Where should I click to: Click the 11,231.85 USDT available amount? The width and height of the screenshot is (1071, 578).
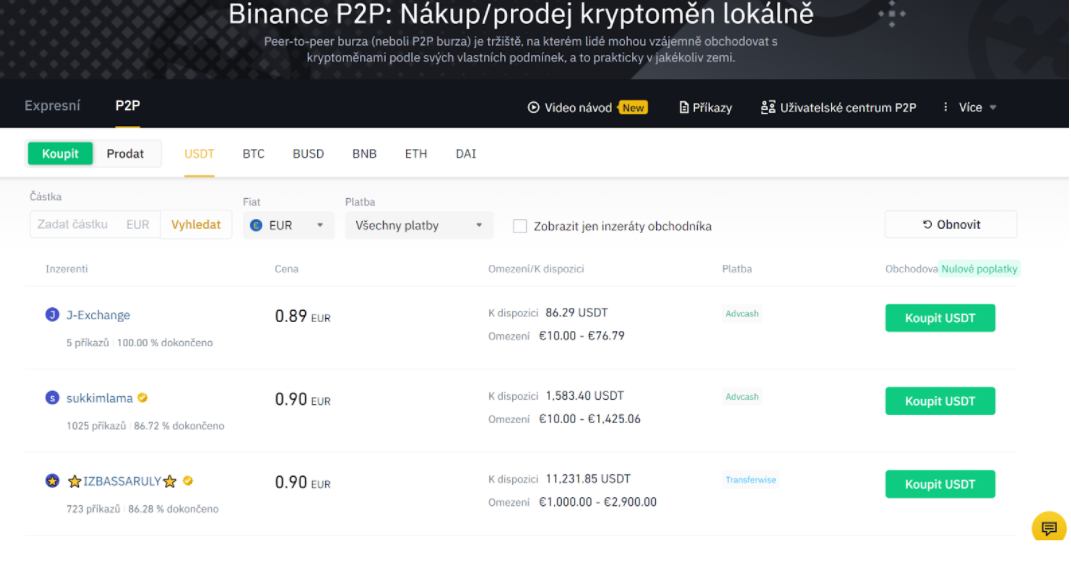[588, 479]
